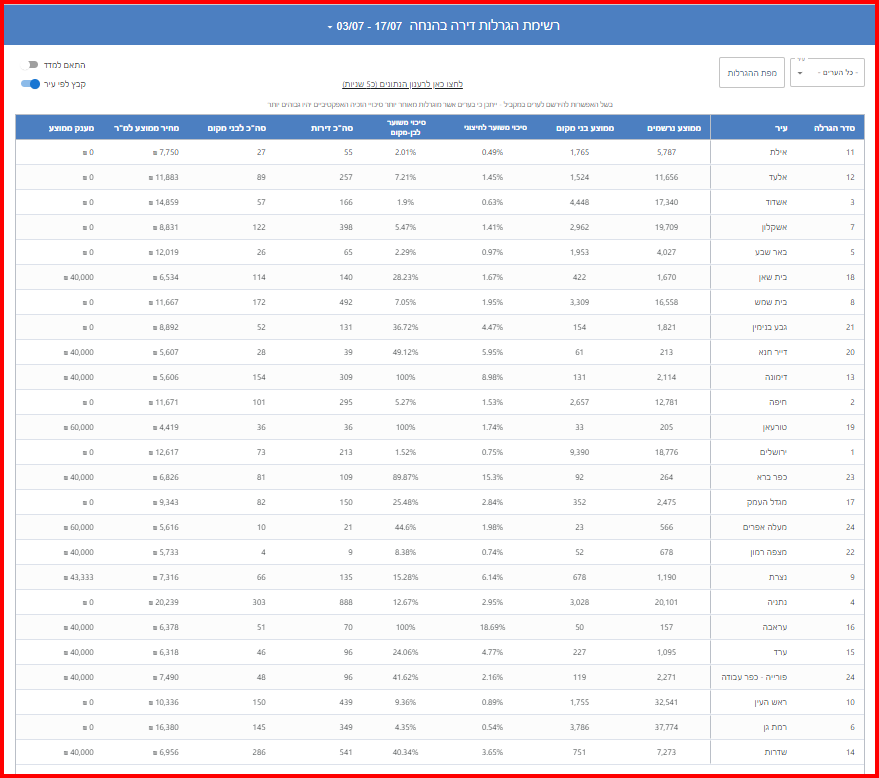
Task: Click the locals total value '303'
Action: [259, 603]
